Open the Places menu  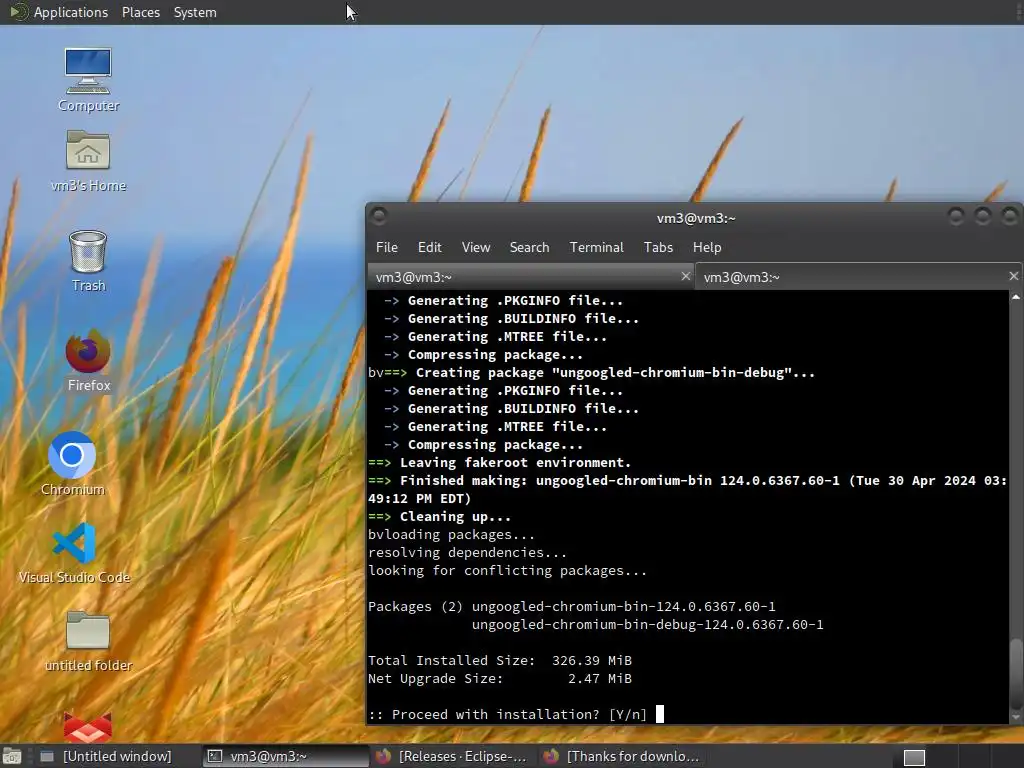point(140,12)
